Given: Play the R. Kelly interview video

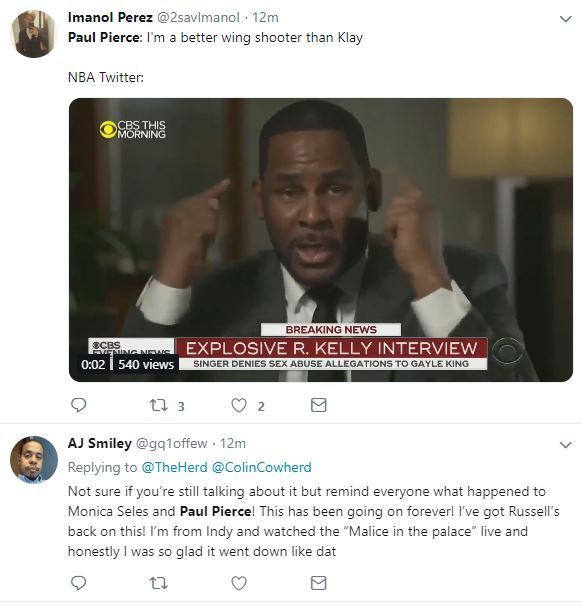Looking at the screenshot, I should 321,240.
